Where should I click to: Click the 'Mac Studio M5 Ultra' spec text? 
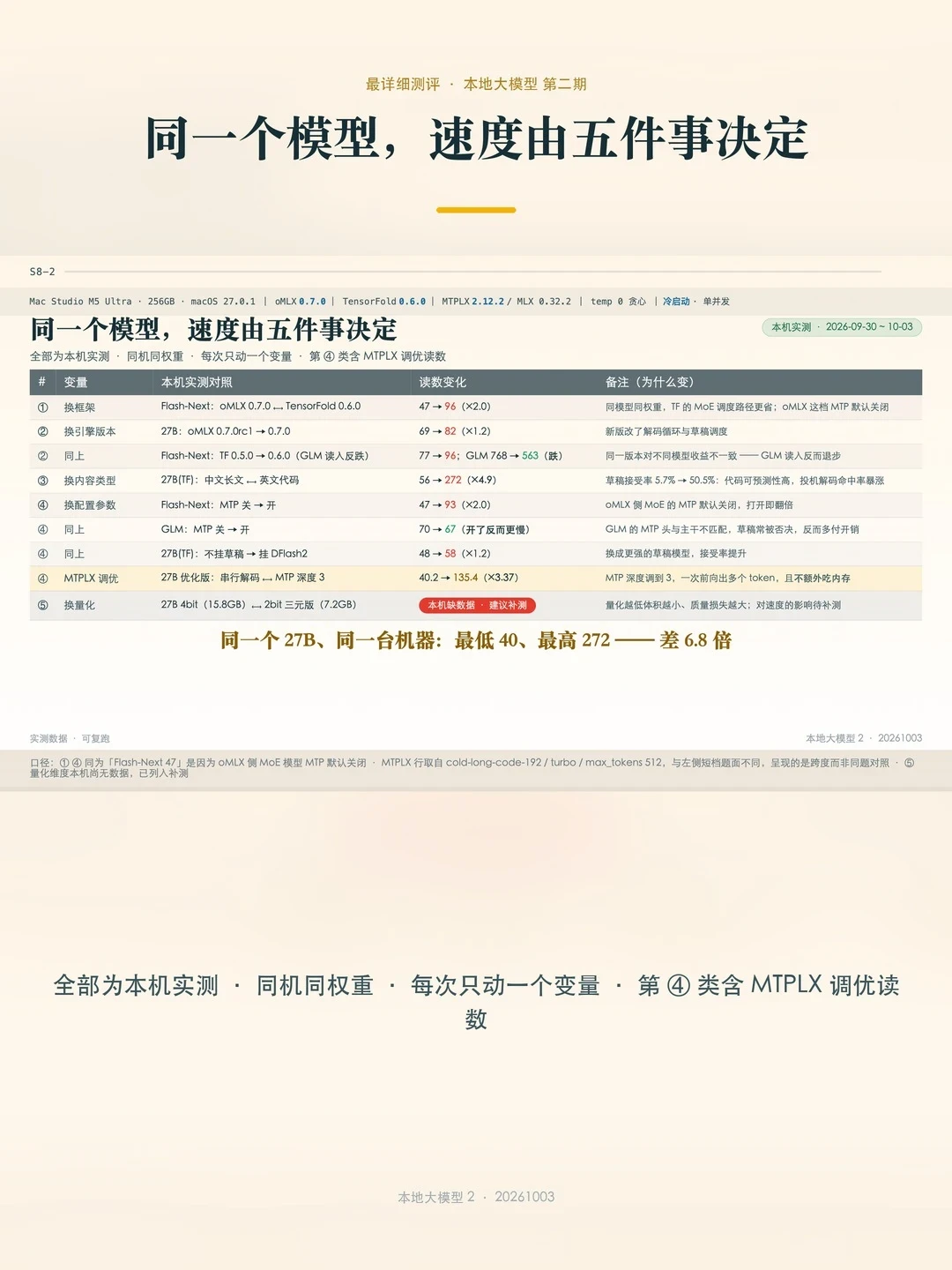tap(80, 302)
